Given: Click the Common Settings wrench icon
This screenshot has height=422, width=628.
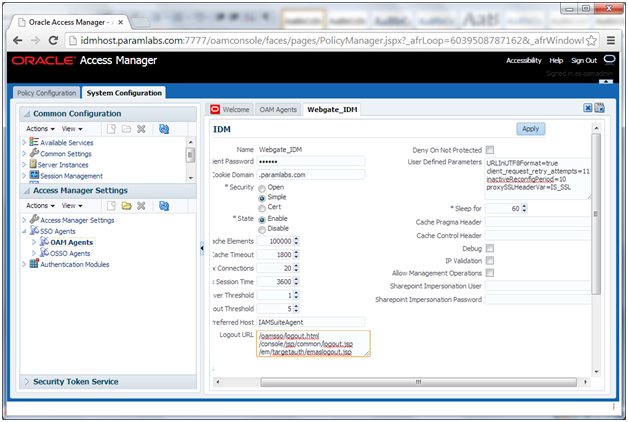Looking at the screenshot, I should pyautogui.click(x=34, y=153).
